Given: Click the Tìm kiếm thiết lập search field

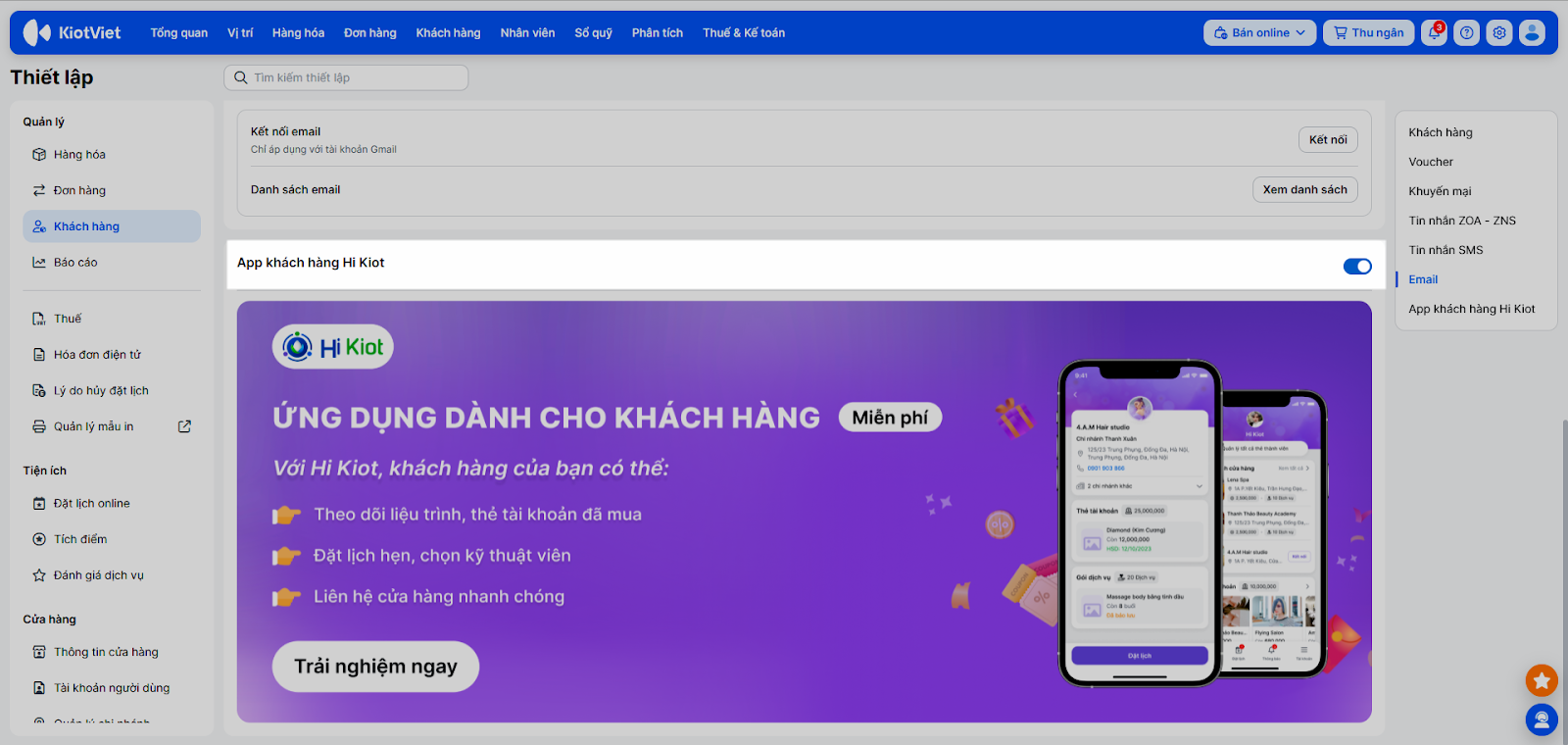Looking at the screenshot, I should (346, 77).
